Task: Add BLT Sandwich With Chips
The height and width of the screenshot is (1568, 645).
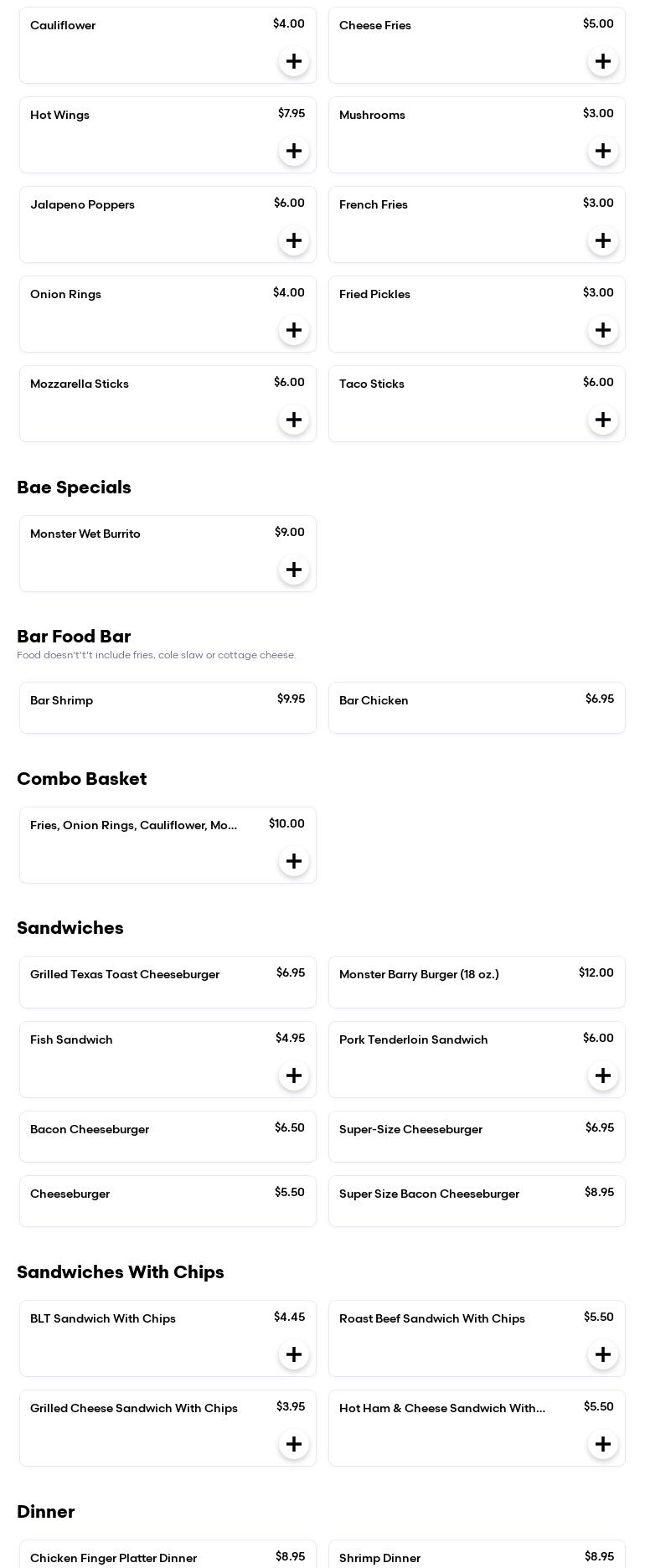Action: point(294,1354)
